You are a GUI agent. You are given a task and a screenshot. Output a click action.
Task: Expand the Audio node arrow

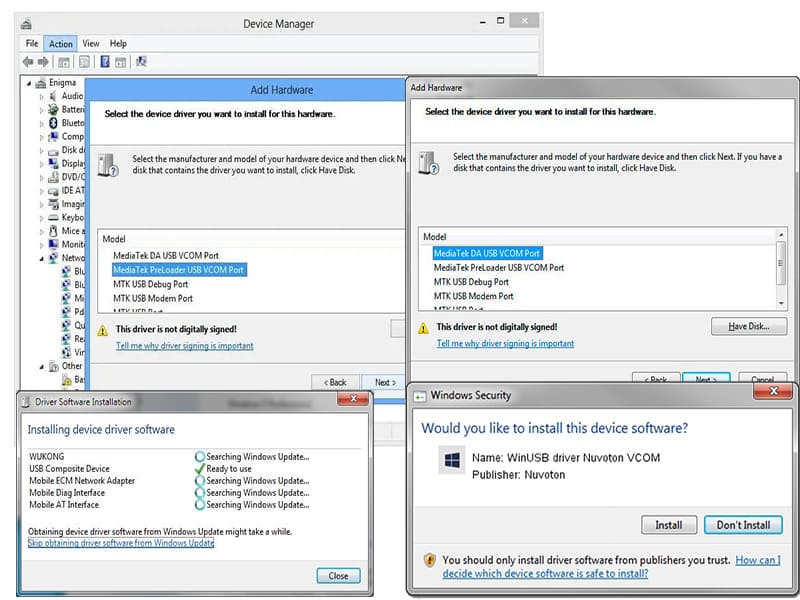(41, 96)
